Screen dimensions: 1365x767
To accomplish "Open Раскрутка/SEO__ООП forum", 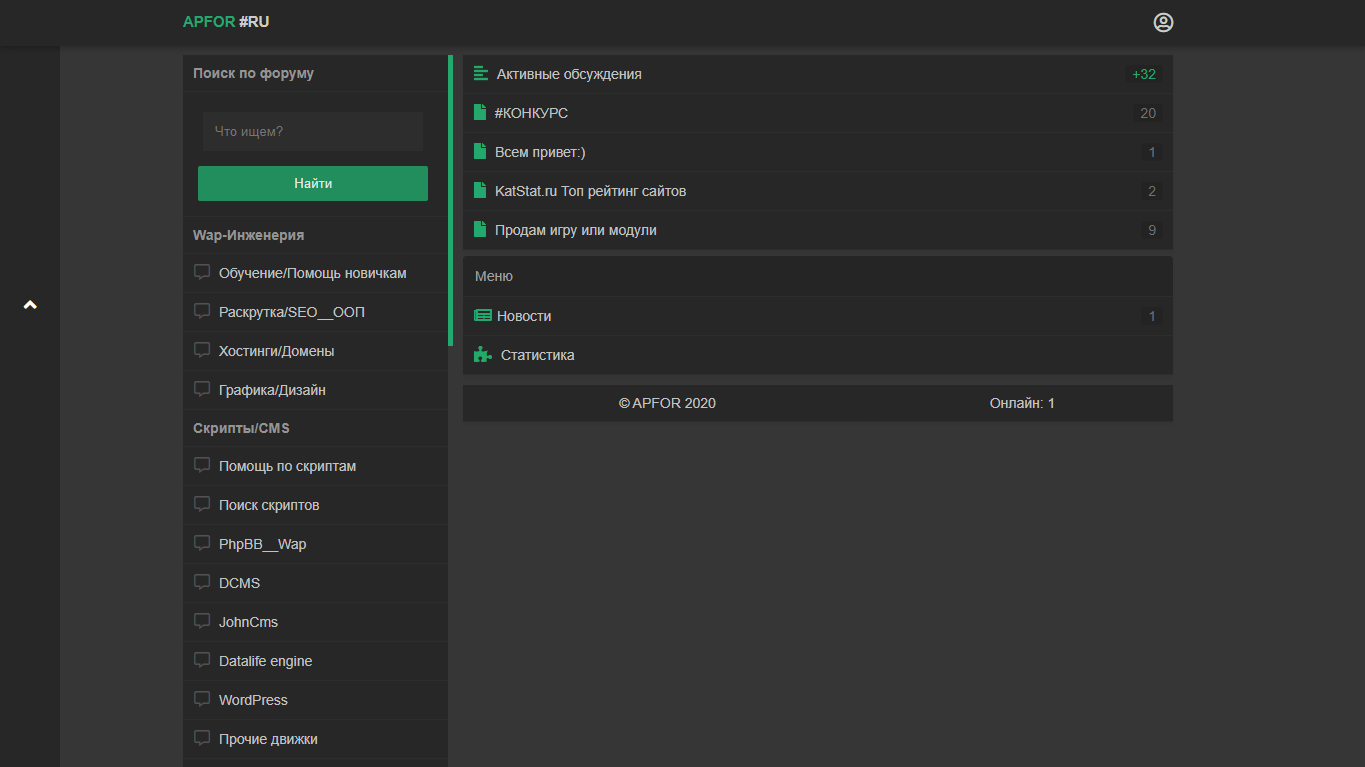I will [x=315, y=312].
